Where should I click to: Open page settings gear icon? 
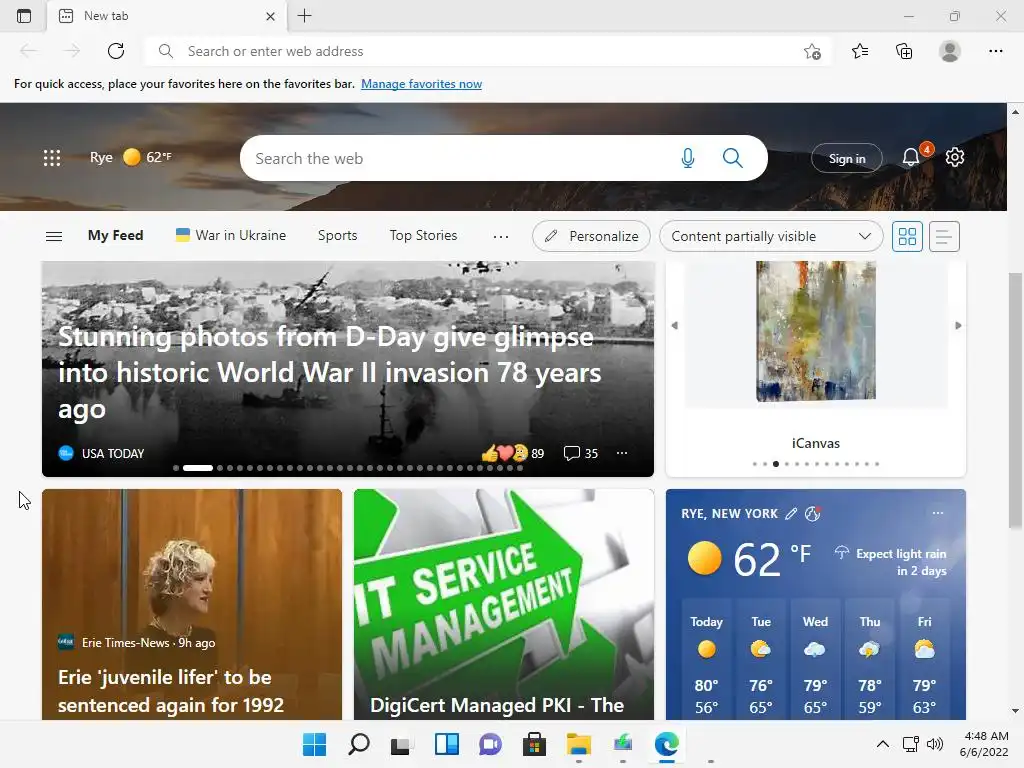coord(955,157)
